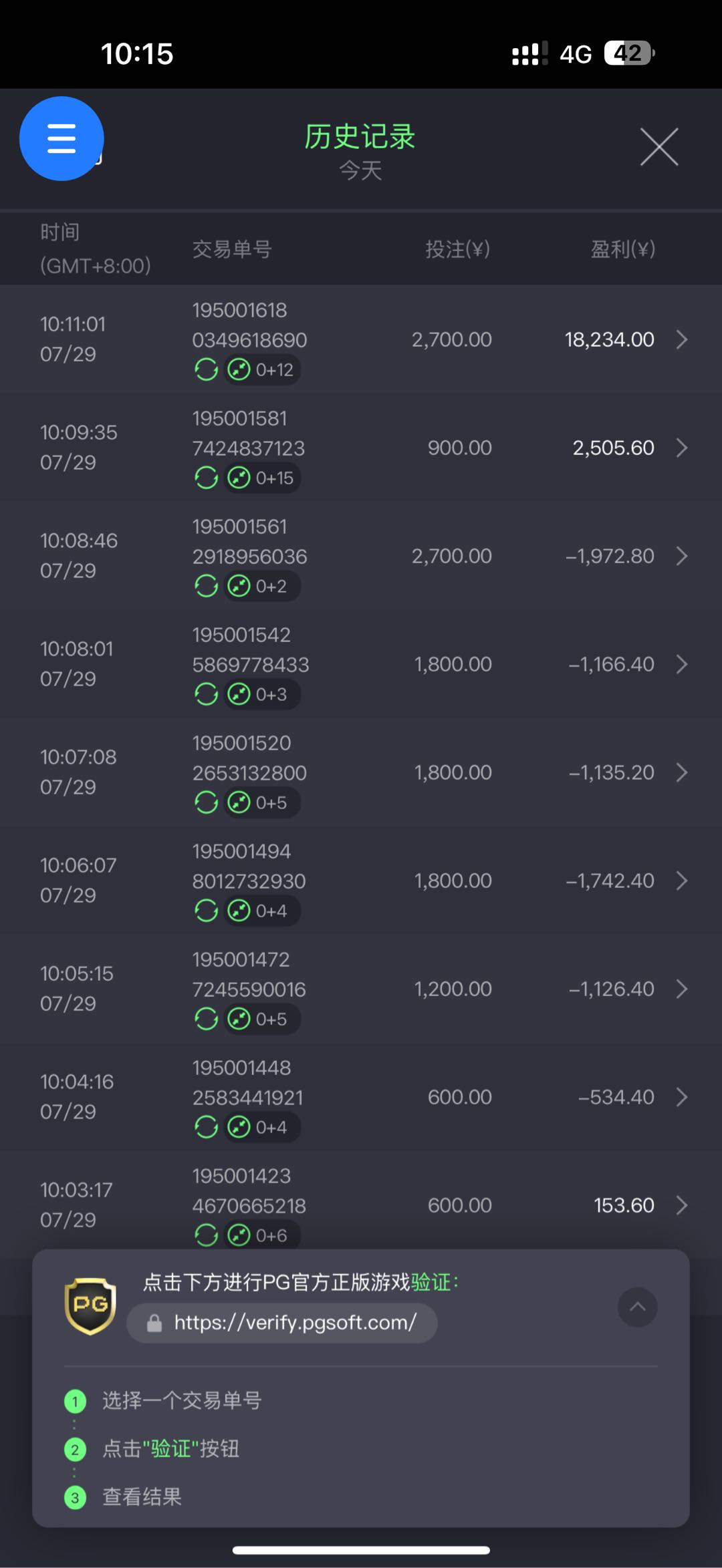Expand details for the 18,234.00 profit record
The image size is (722, 1568).
point(682,339)
